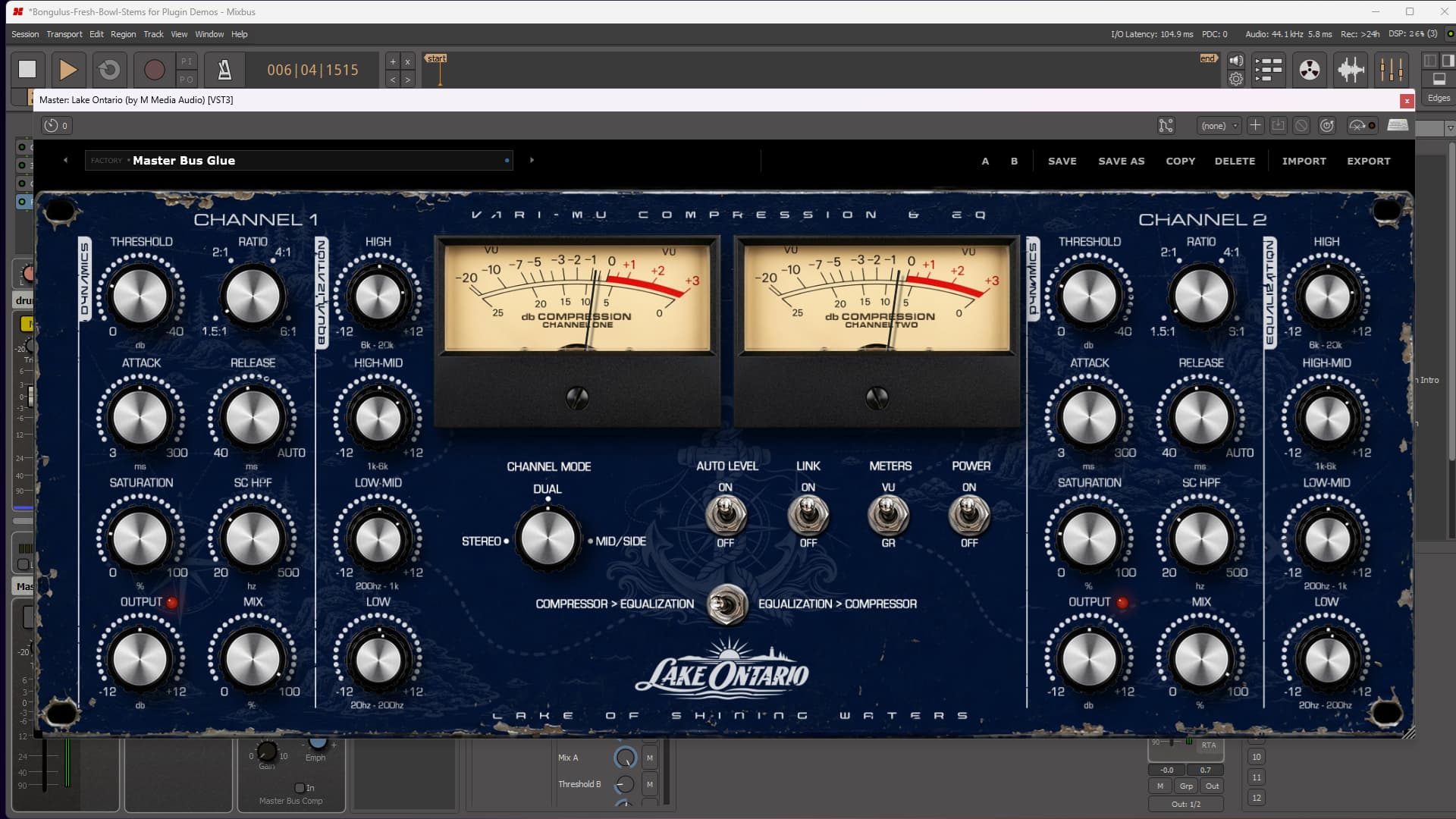Click the SAVE preset button
This screenshot has width=1456, height=819.
pyautogui.click(x=1062, y=161)
